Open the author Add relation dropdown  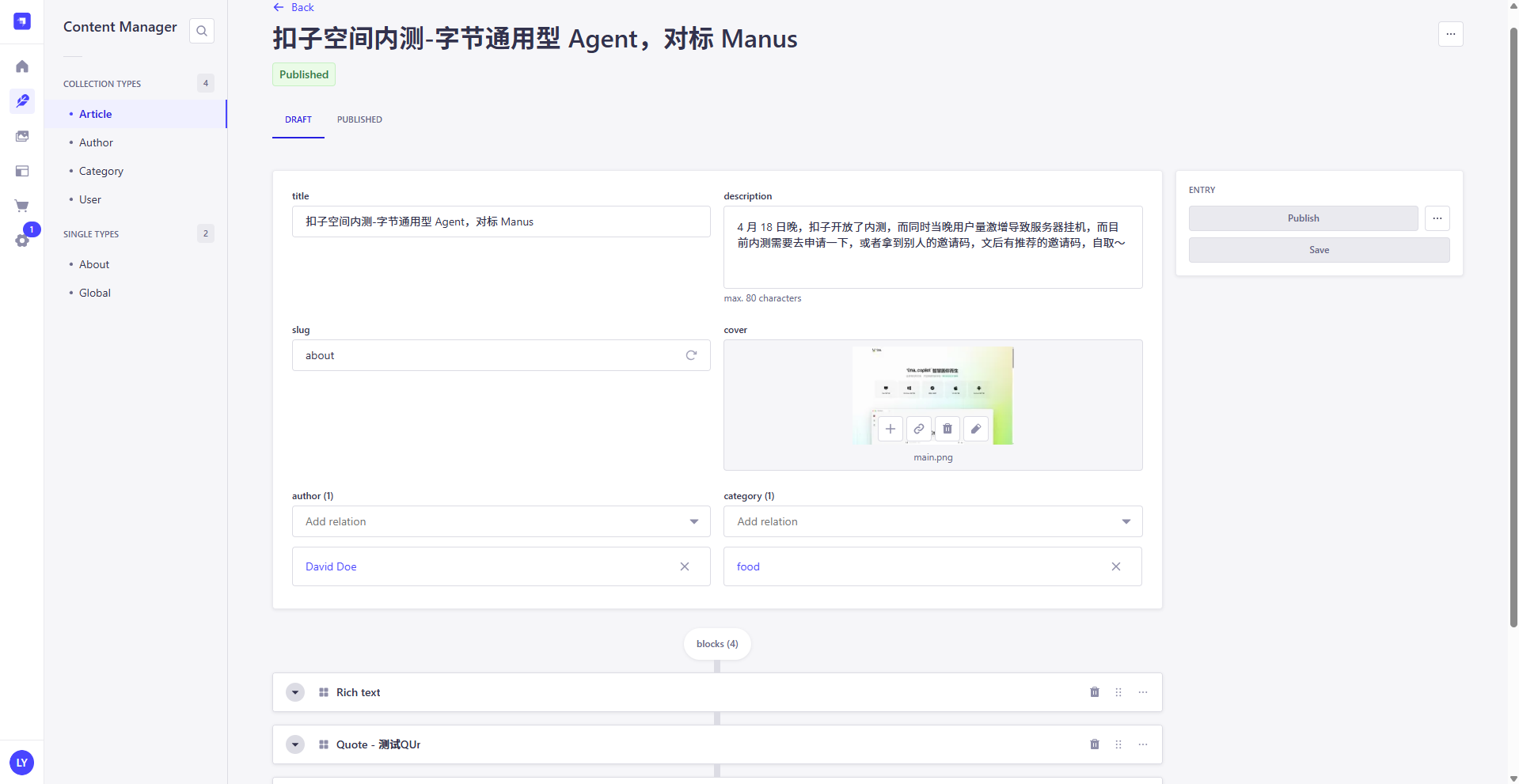click(x=501, y=521)
